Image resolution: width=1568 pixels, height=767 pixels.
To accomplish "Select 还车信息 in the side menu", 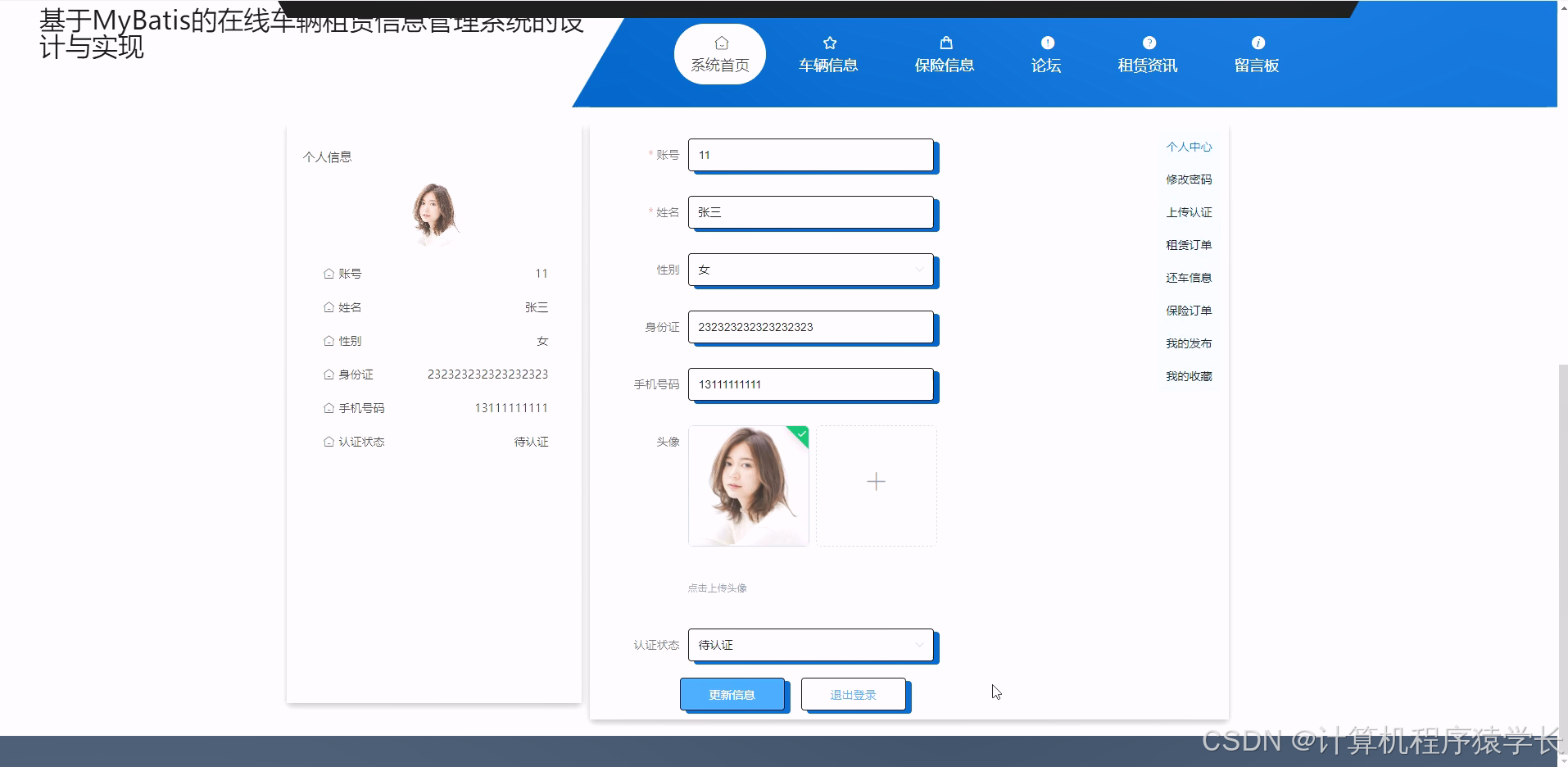I will pyautogui.click(x=1189, y=278).
